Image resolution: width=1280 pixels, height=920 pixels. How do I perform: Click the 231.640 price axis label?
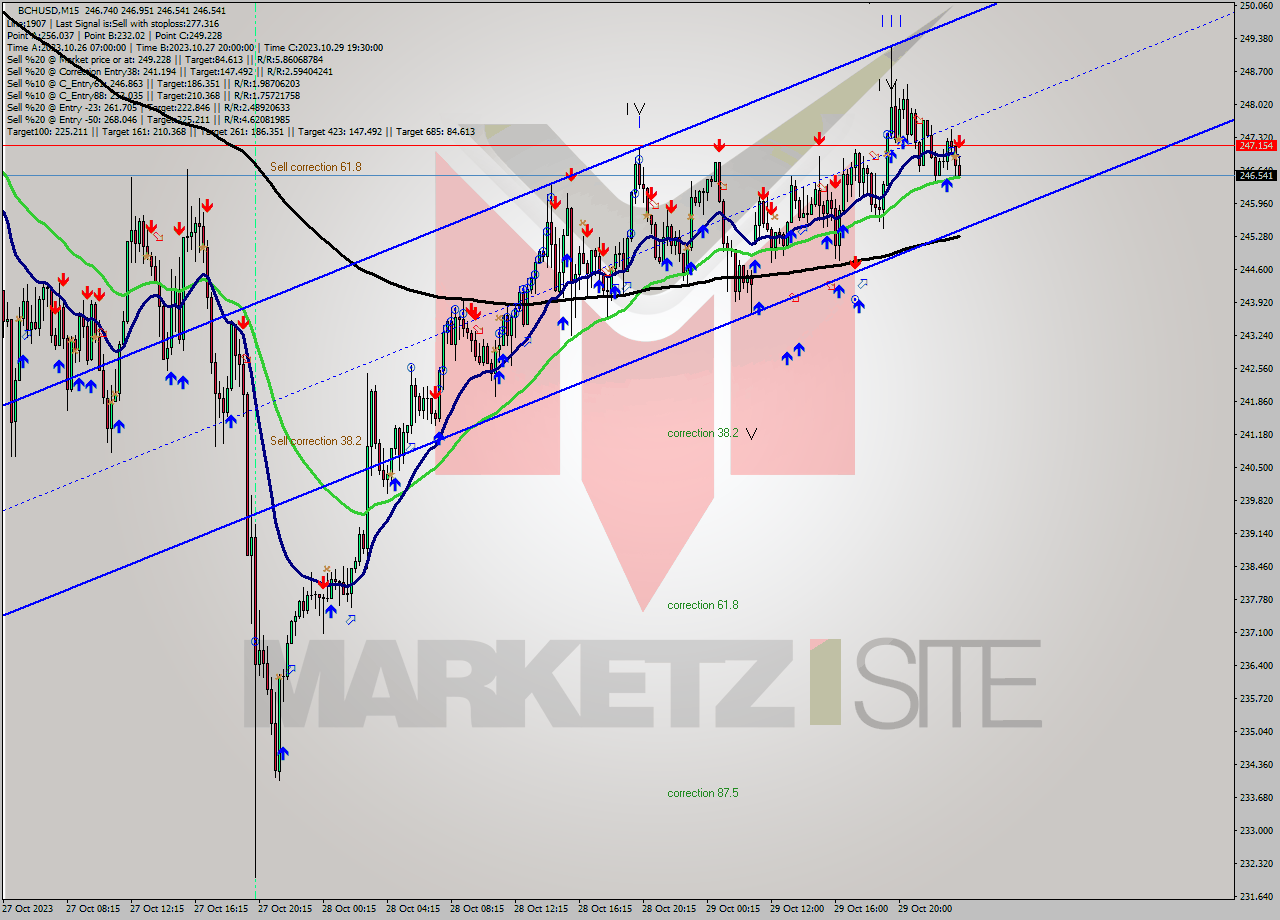pyautogui.click(x=1256, y=897)
